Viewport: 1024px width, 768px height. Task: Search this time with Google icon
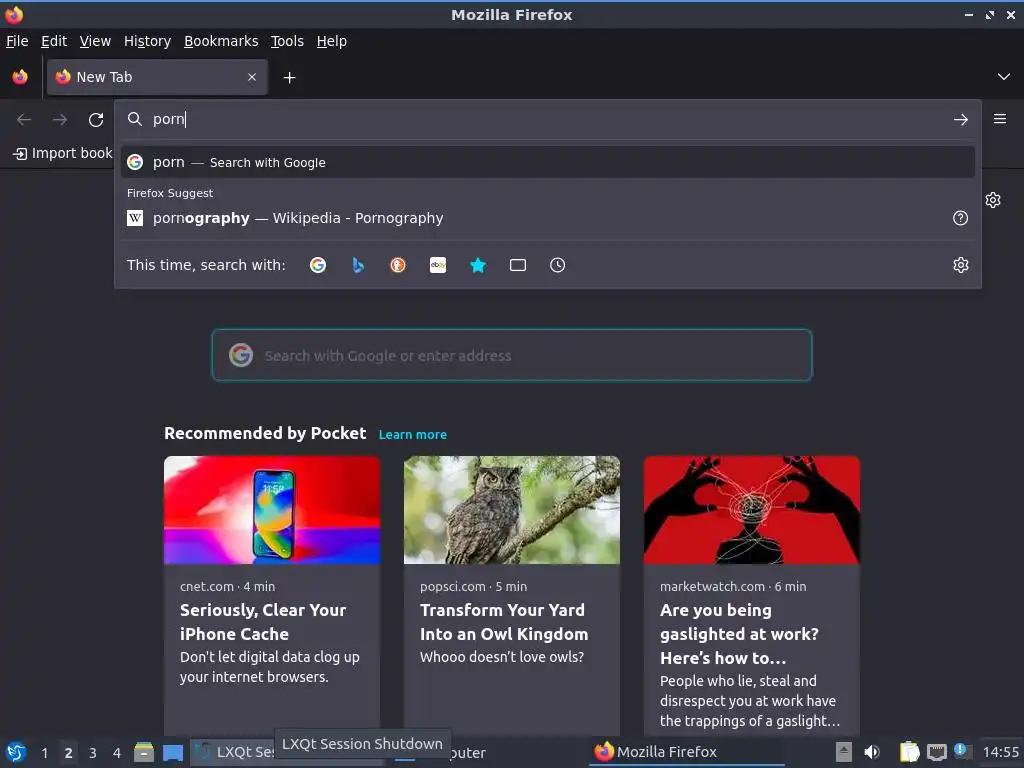(x=318, y=265)
